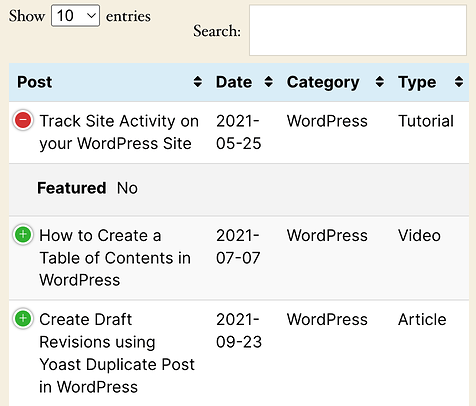Screen dimensions: 476x406
Task: Click the Category column header label
Action: pos(323,83)
